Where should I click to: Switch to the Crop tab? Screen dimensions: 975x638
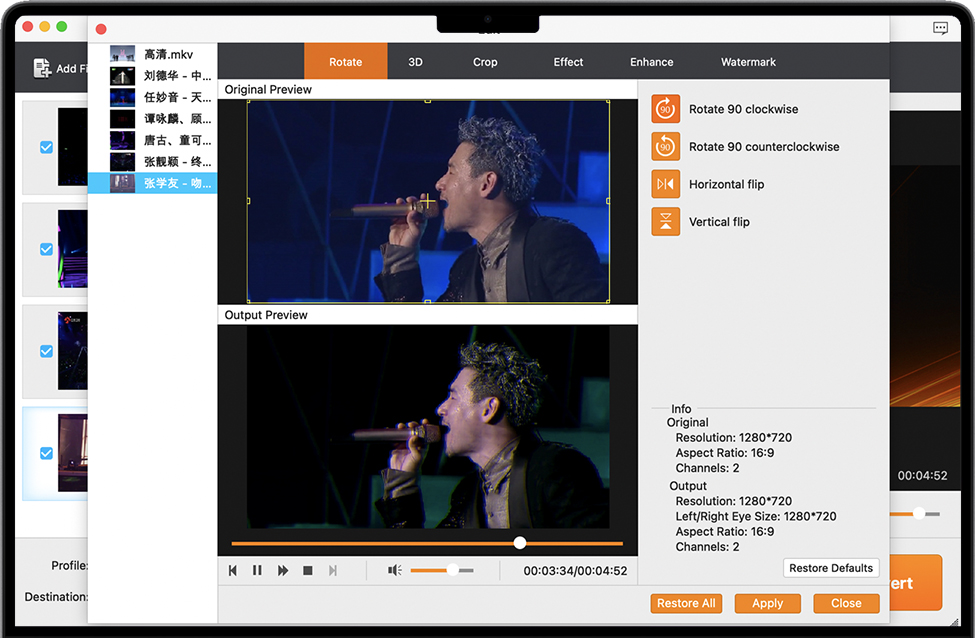(485, 62)
